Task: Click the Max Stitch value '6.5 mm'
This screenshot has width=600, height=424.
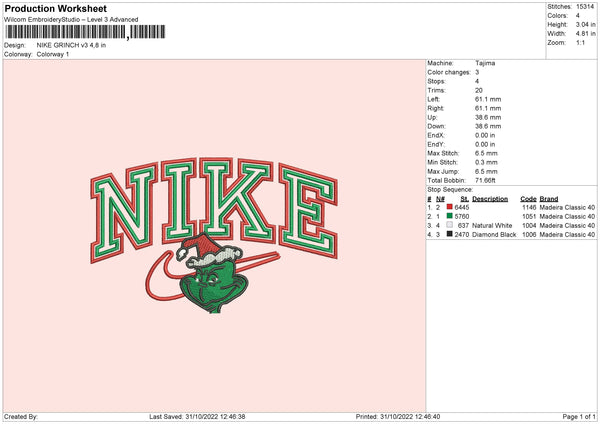Action: pos(486,153)
